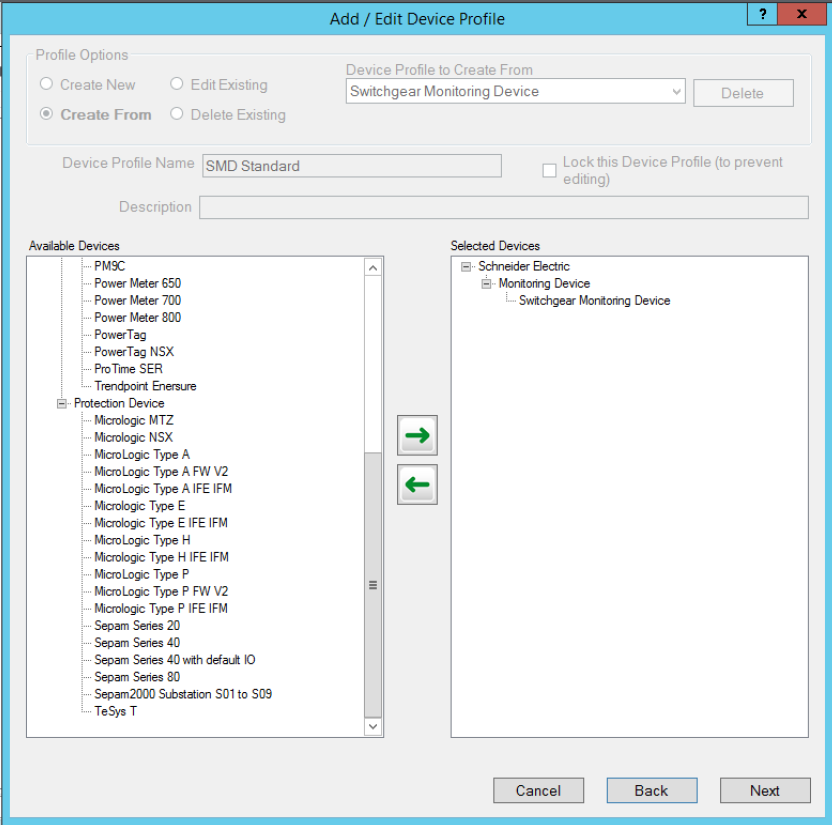
Task: Select Micrologic MTZ in Available Devices
Action: click(x=133, y=420)
